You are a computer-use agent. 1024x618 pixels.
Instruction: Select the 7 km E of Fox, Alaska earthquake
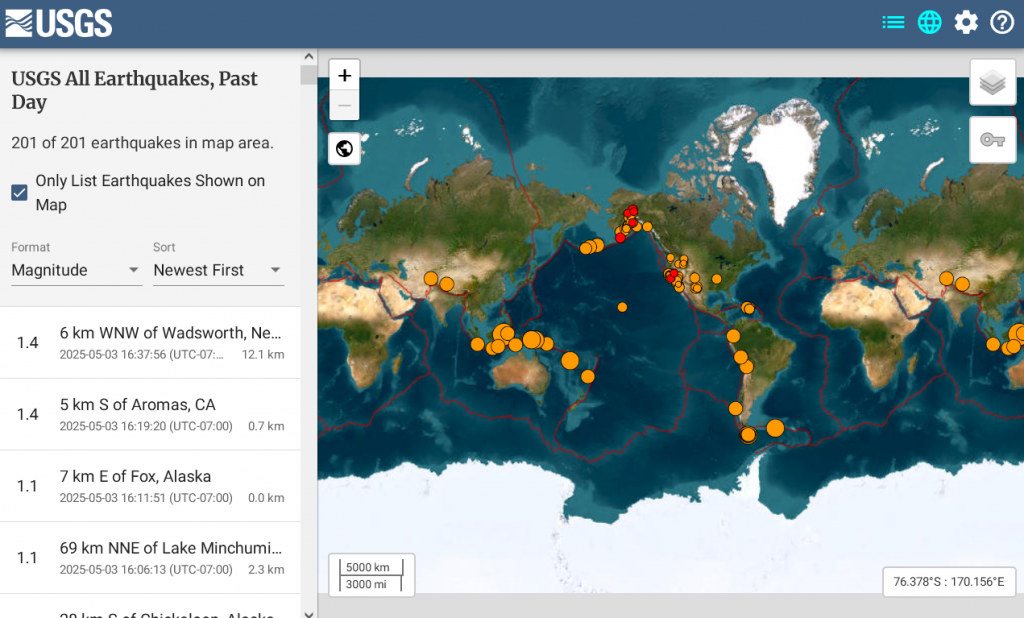150,486
